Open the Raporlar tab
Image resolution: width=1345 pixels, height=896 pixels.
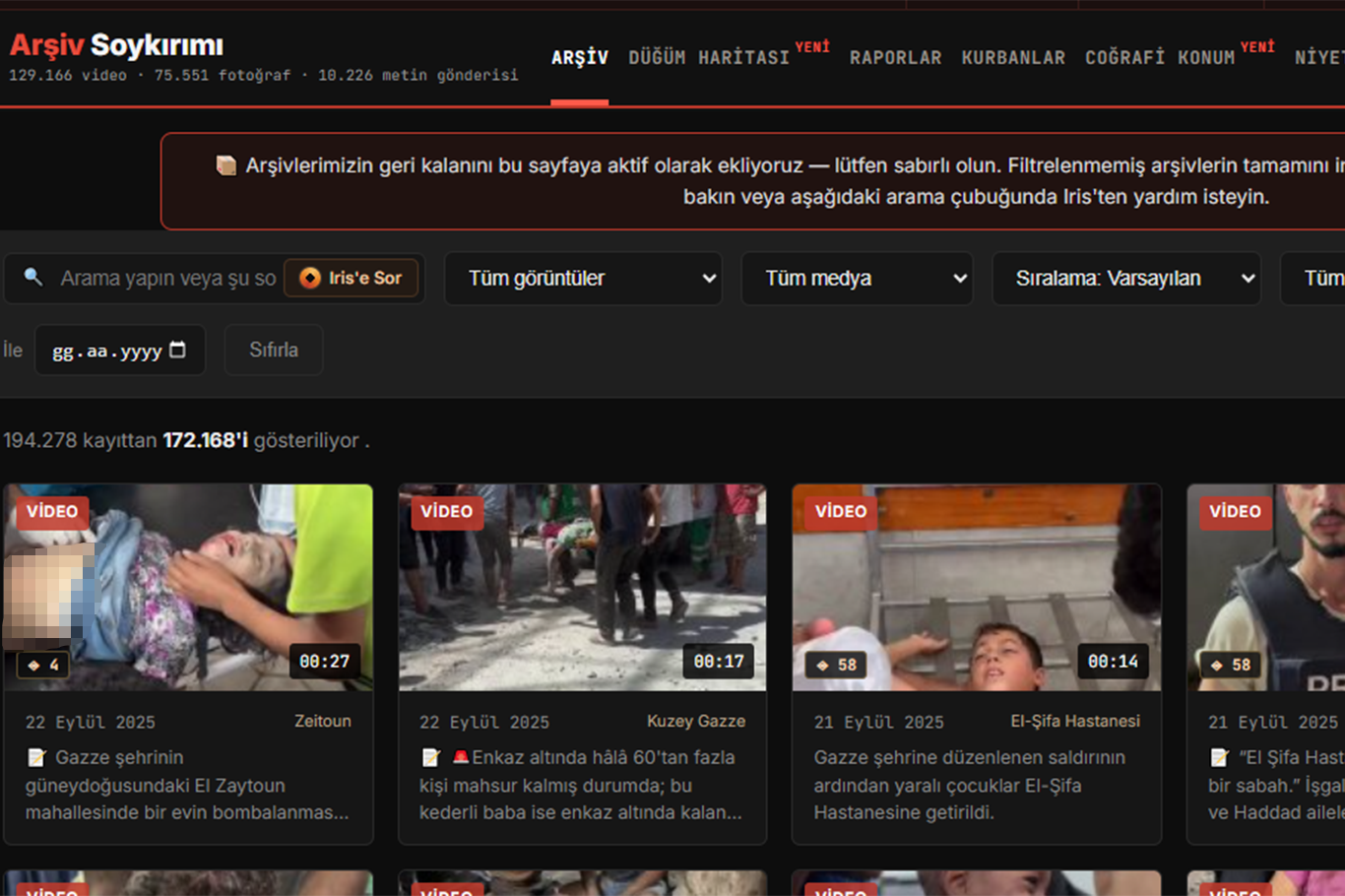895,58
